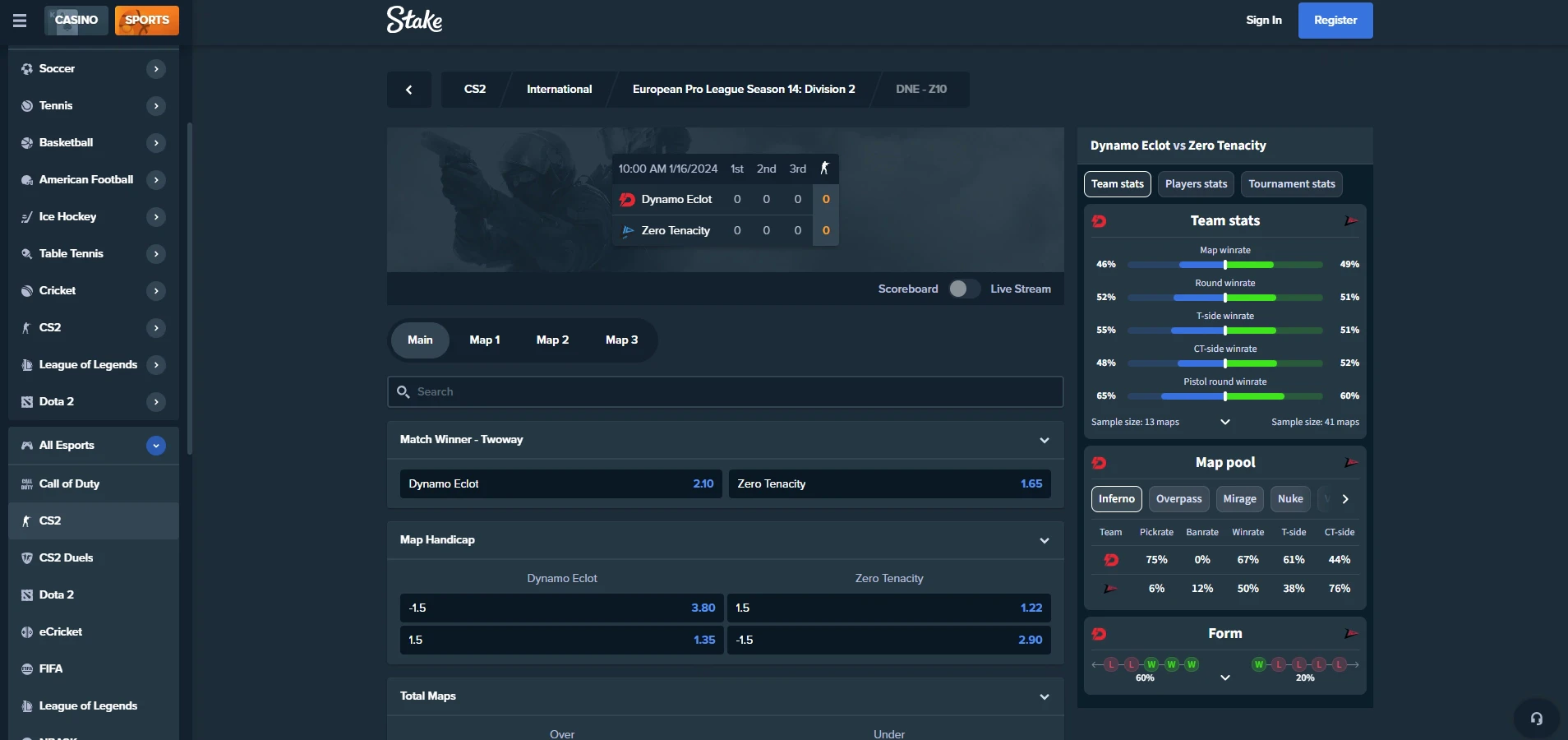This screenshot has height=740, width=1568.
Task: Click the T-side winrate bar
Action: 1225,331
